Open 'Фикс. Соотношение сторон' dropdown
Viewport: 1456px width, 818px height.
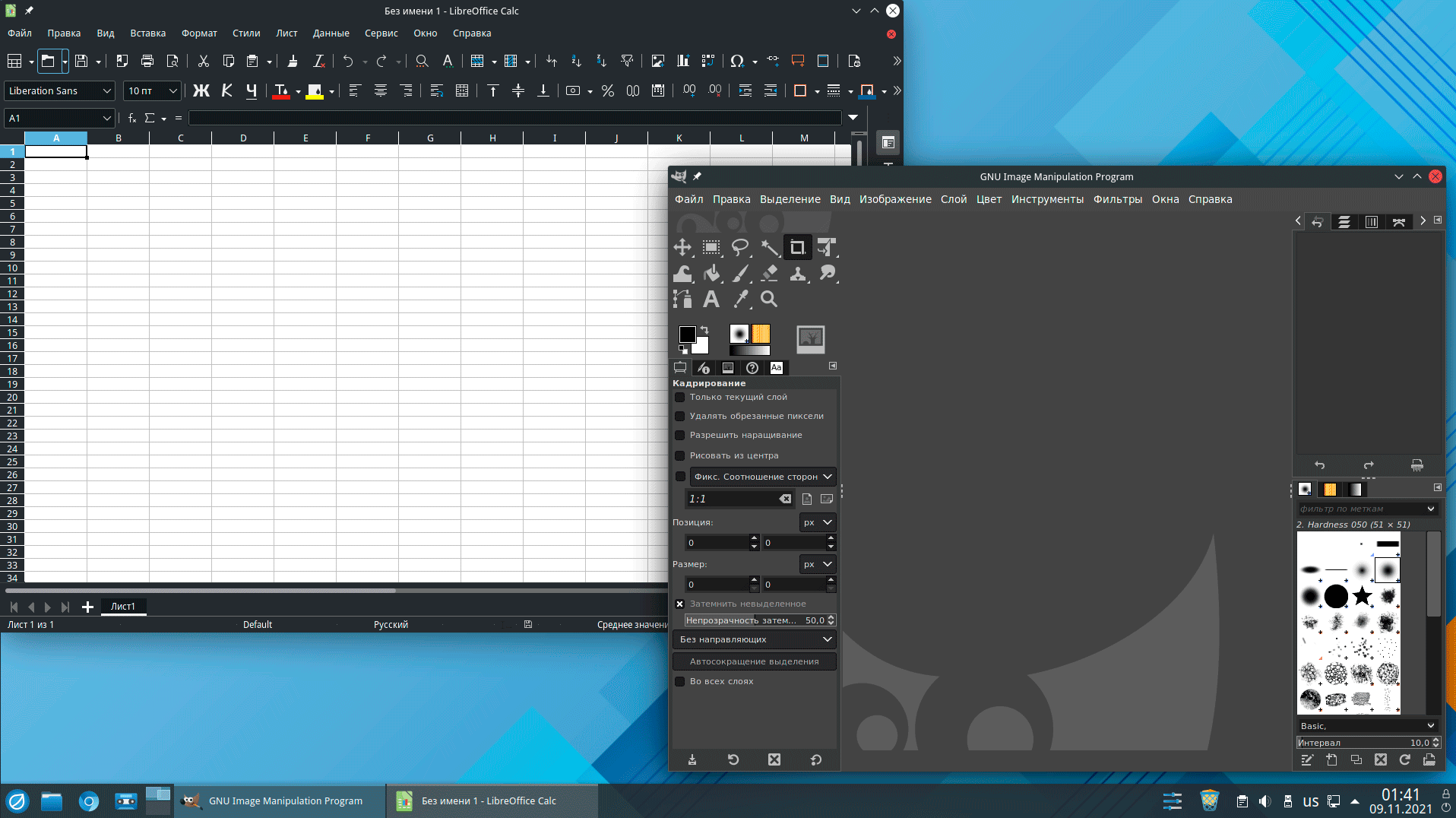coord(762,477)
